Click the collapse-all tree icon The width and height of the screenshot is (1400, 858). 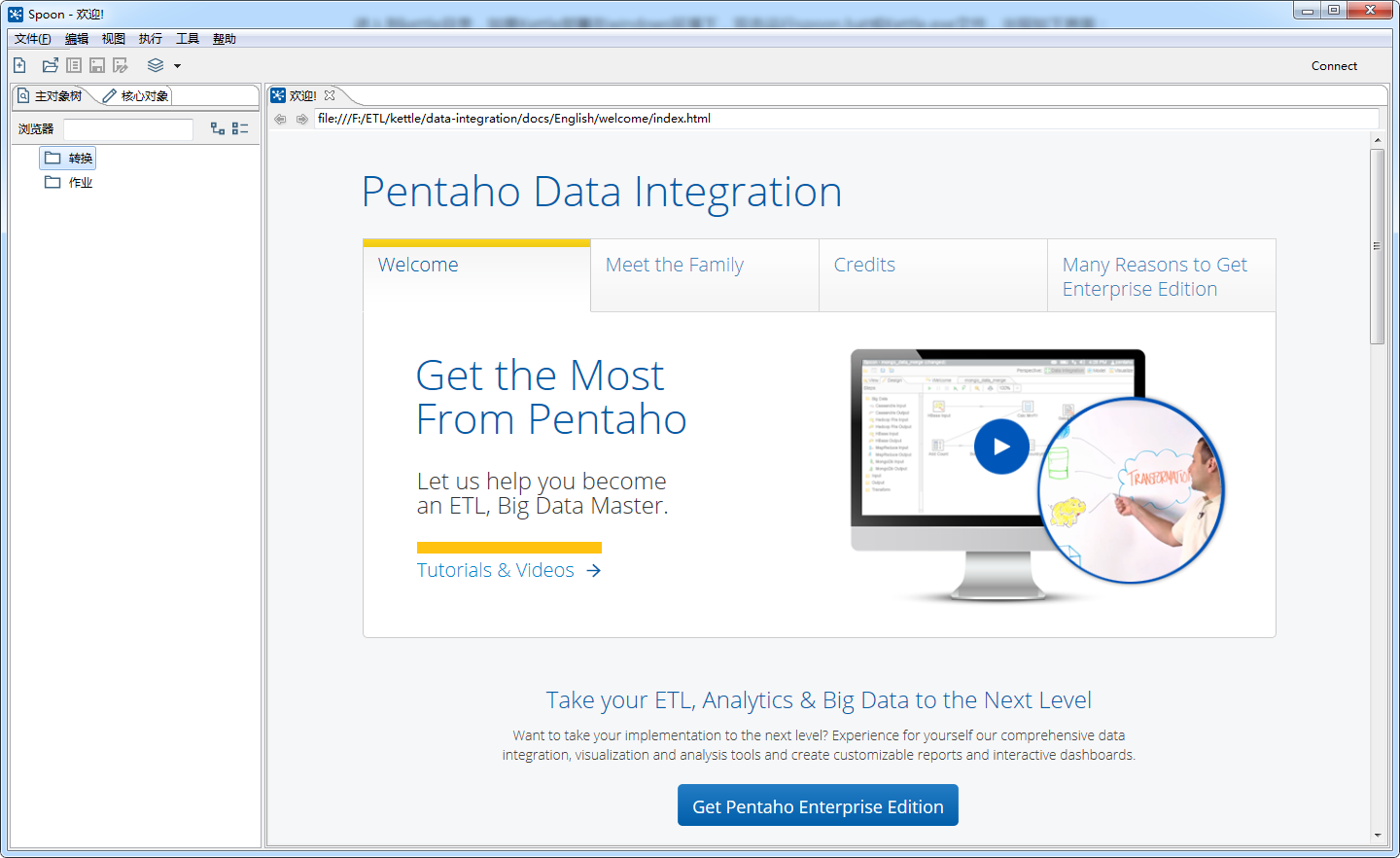point(240,128)
